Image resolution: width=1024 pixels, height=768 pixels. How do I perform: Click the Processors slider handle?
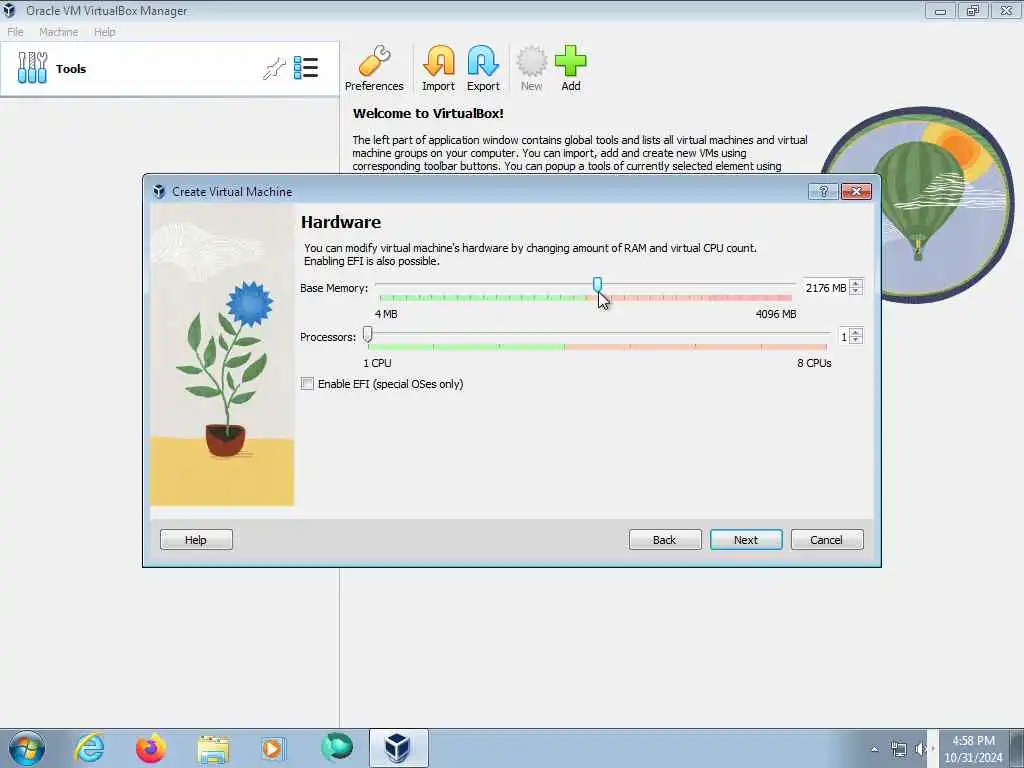(368, 334)
